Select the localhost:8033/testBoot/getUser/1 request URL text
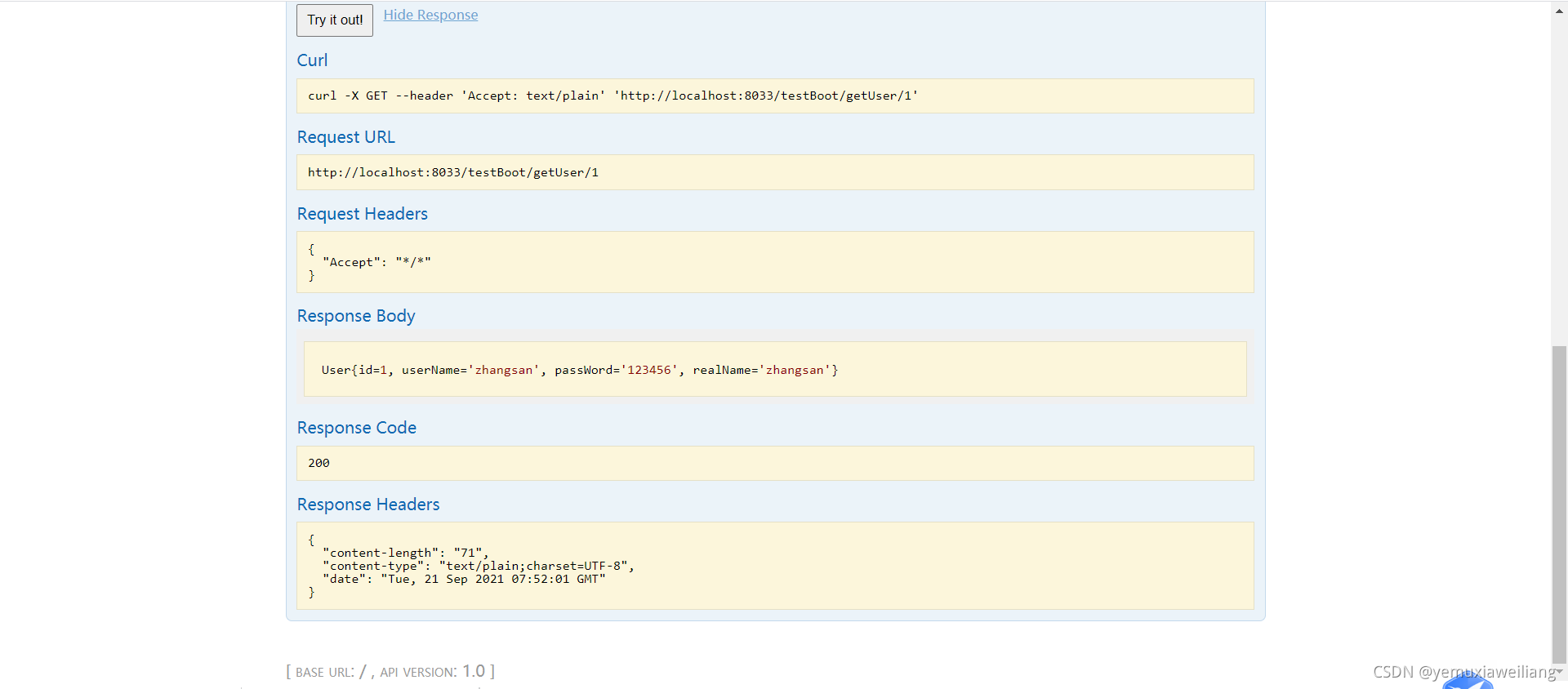Viewport: 1568px width, 689px height. pyautogui.click(x=453, y=172)
